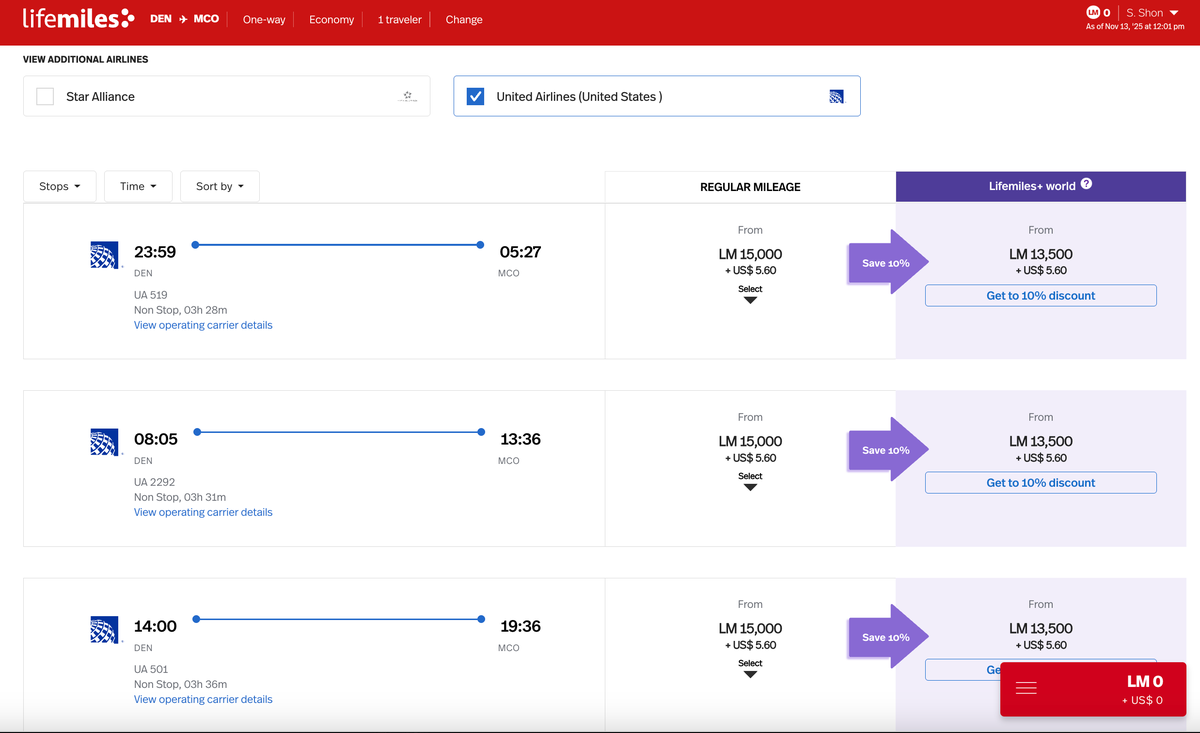Viewport: 1200px width, 733px height.
Task: Click the lifemiles logo in the header
Action: 77,18
